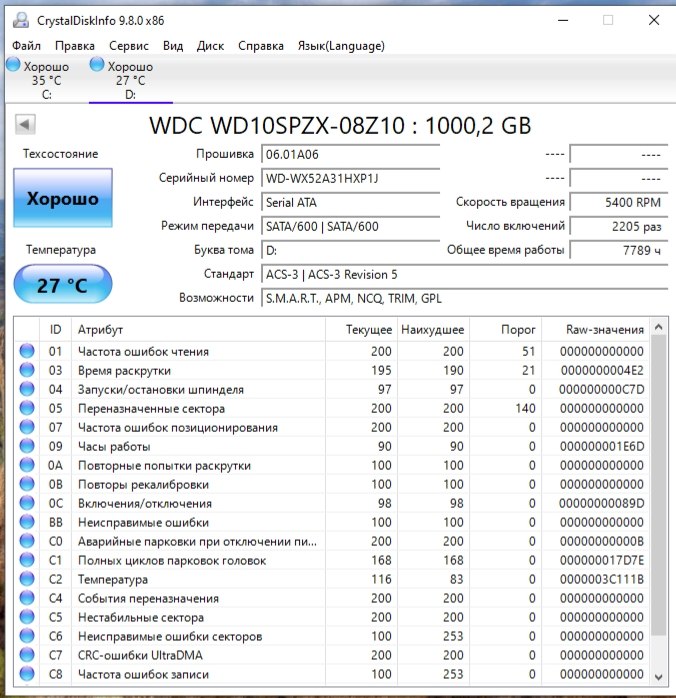This screenshot has width=676, height=698.
Task: Click status orb for attribute 03 spin-up time
Action: [27, 370]
